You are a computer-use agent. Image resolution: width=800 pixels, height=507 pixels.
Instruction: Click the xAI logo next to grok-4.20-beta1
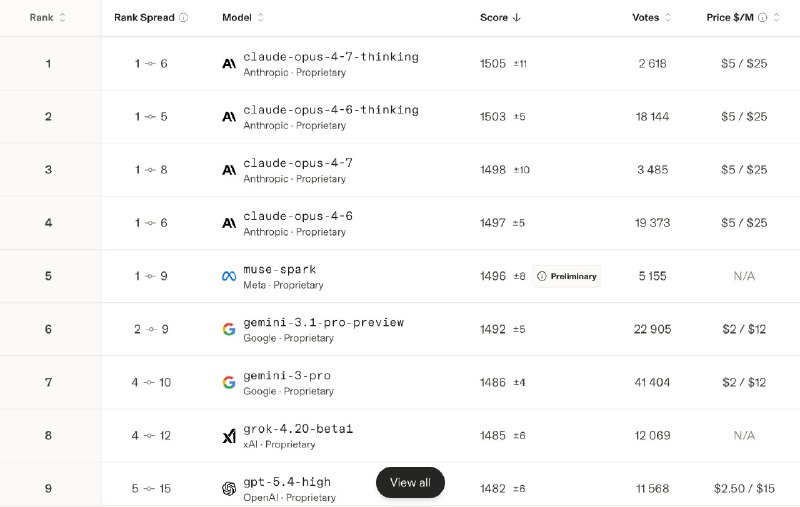(229, 436)
